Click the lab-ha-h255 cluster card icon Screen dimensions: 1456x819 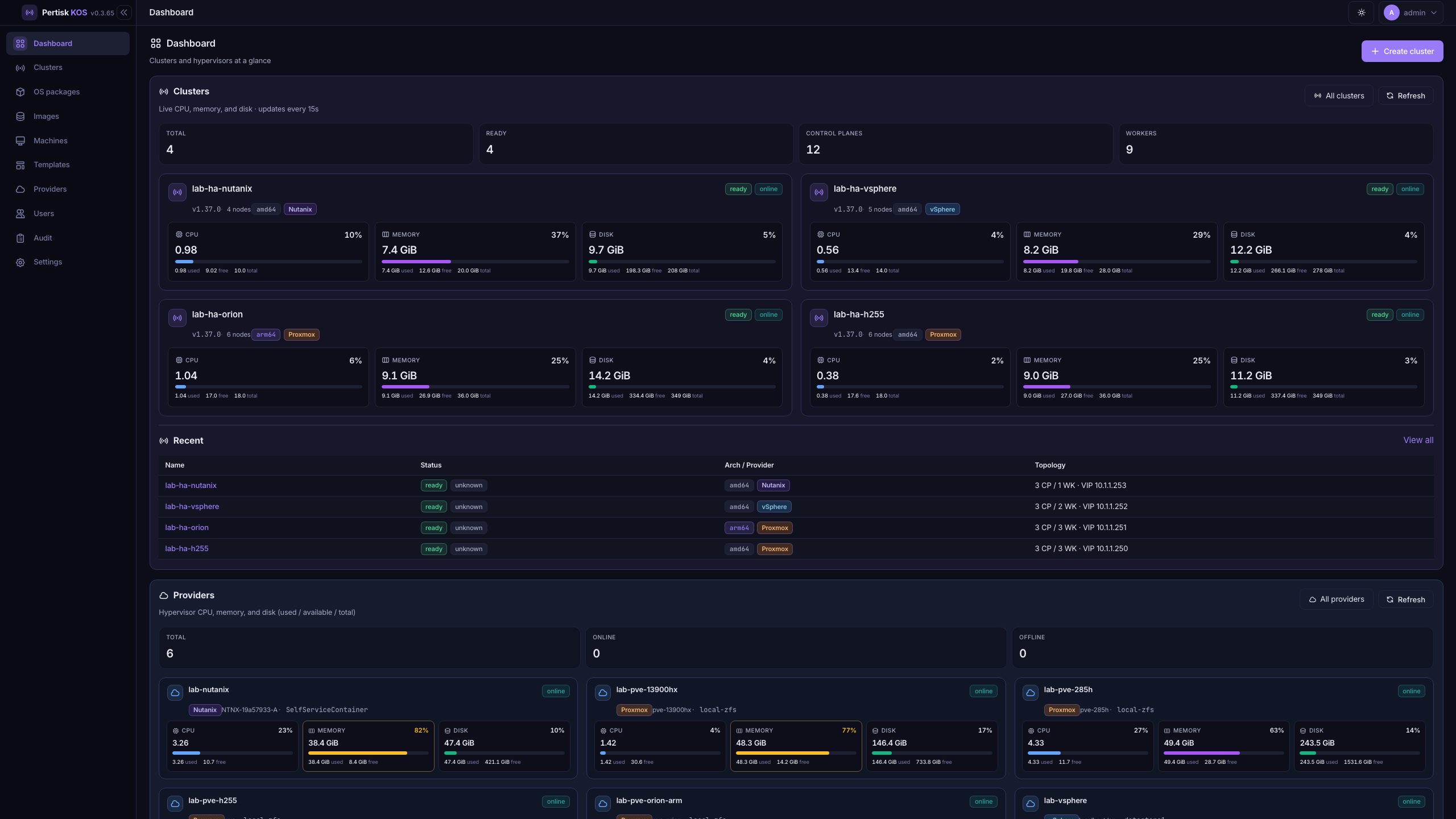pyautogui.click(x=819, y=318)
